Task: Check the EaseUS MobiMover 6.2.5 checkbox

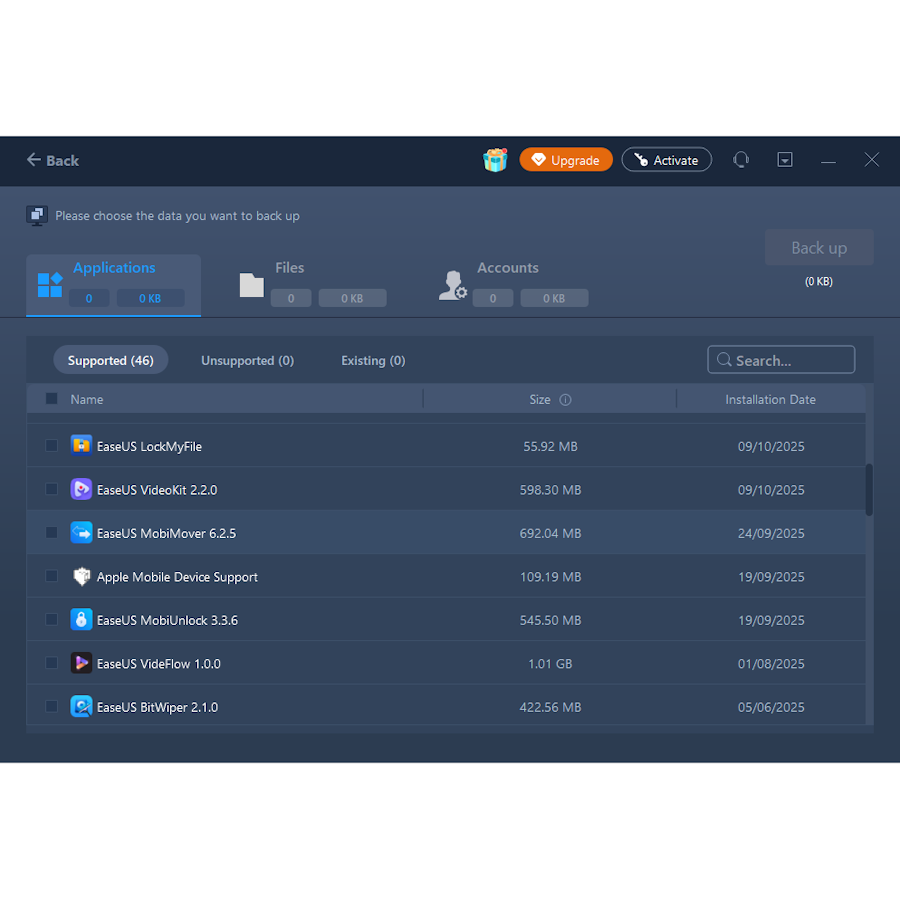Action: [x=52, y=533]
